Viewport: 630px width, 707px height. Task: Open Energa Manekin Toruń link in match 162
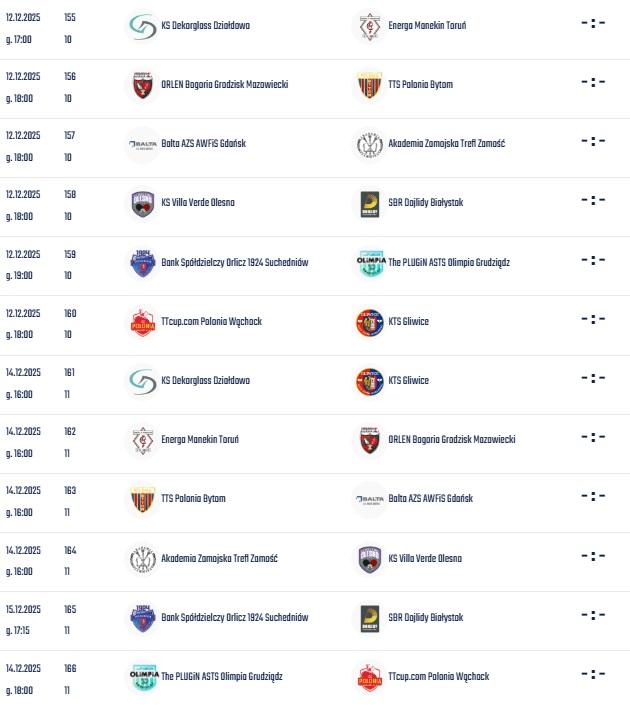pyautogui.click(x=199, y=440)
